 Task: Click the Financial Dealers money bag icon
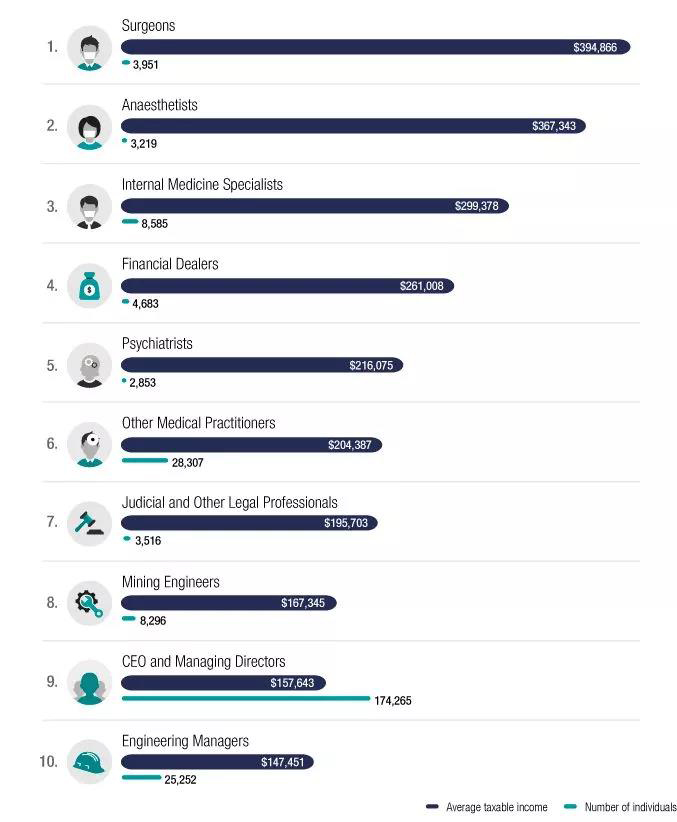pos(90,286)
